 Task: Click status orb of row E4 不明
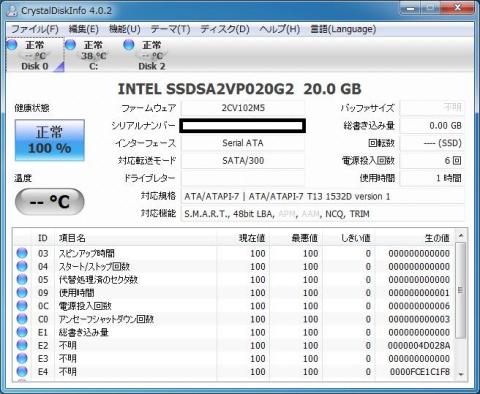tap(22, 371)
